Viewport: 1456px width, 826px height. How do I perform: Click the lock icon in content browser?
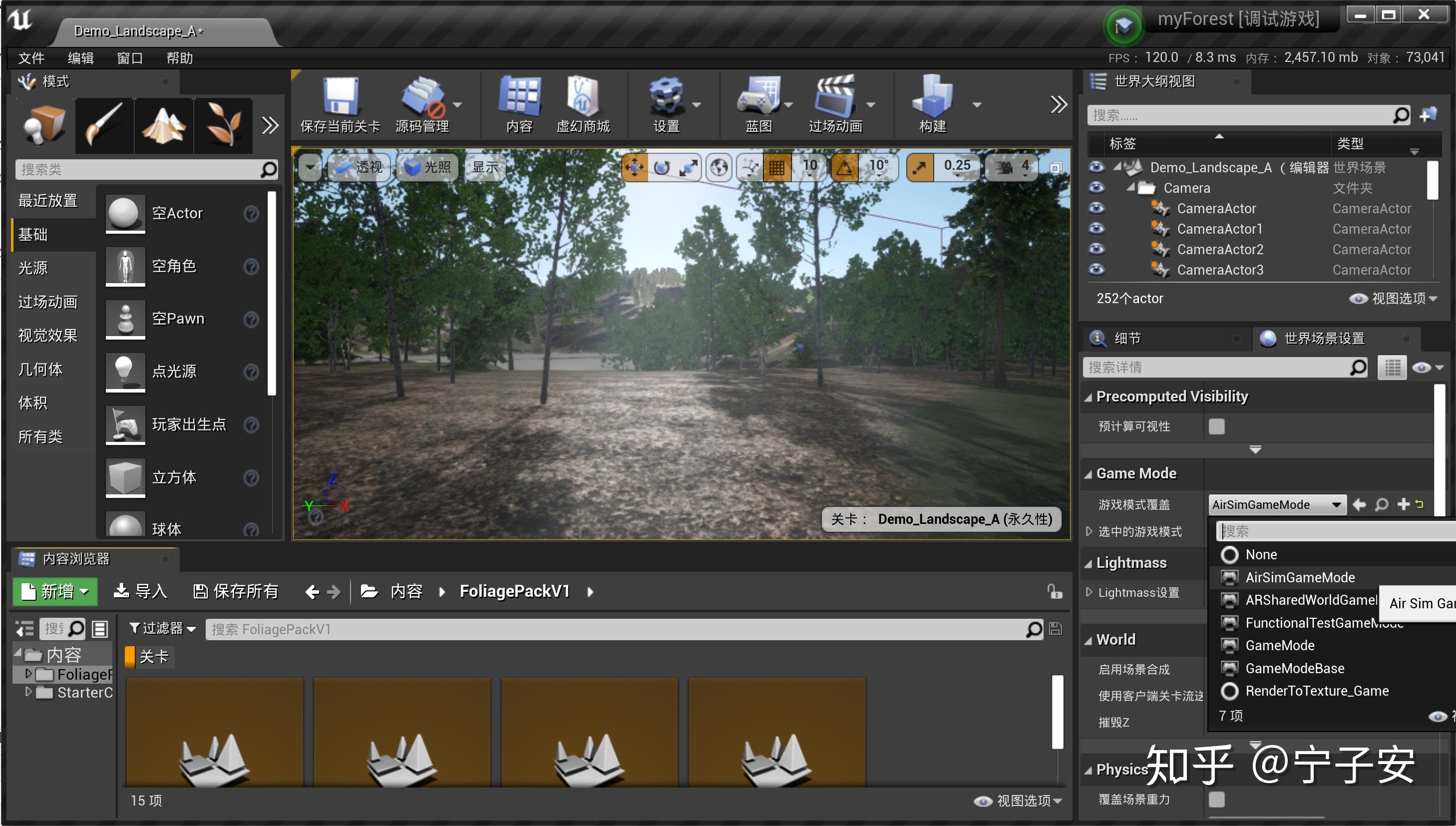pyautogui.click(x=1055, y=591)
